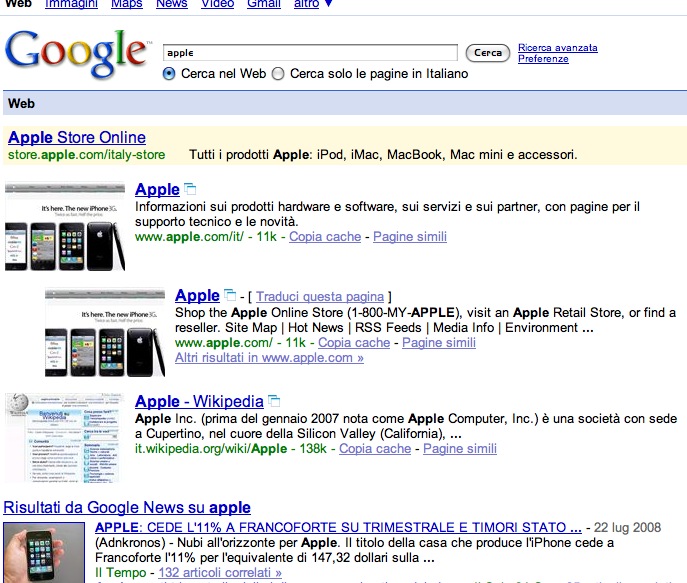Open 132 articoli correlati link

point(220,572)
